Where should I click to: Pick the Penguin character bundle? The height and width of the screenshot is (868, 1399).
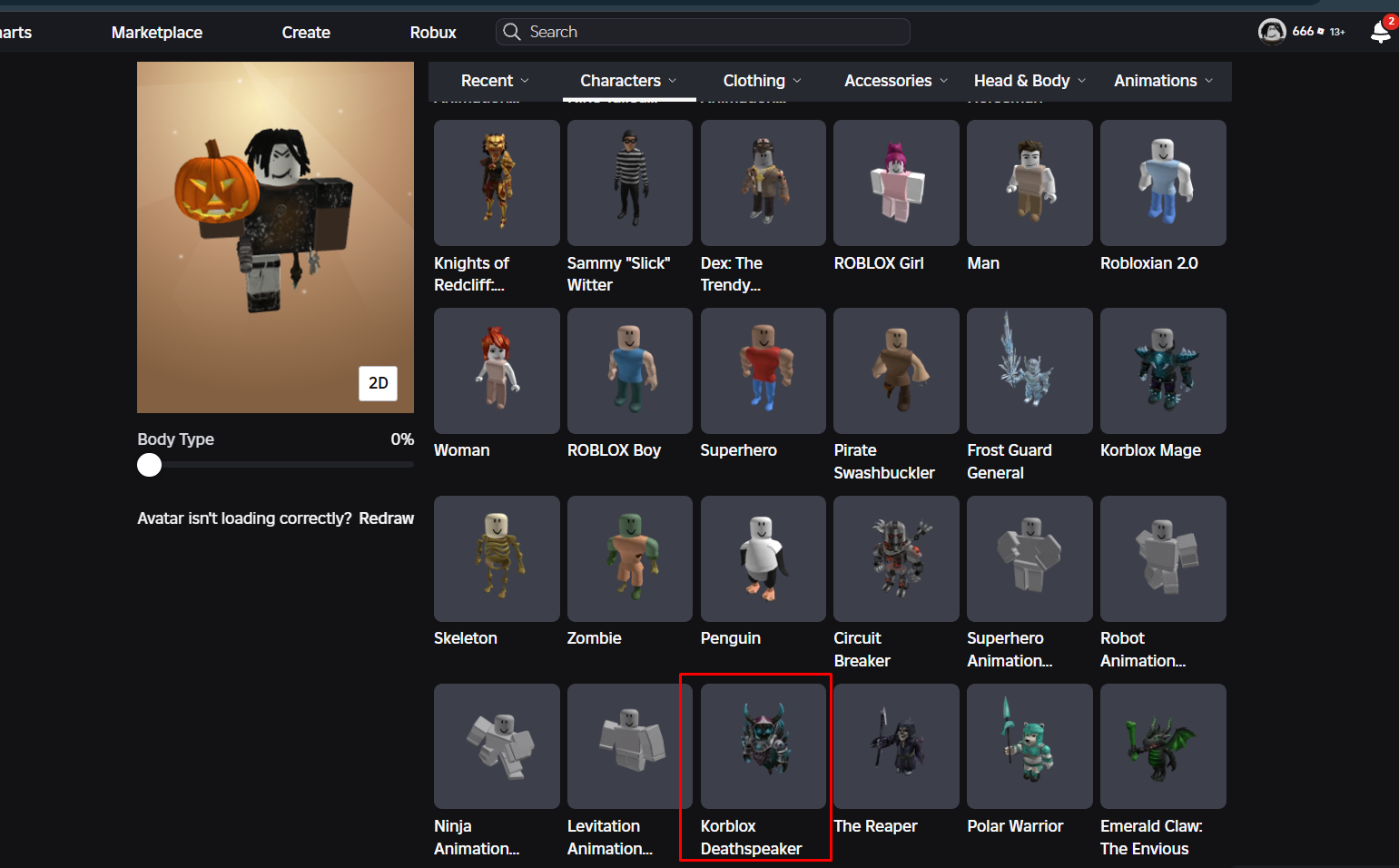tap(763, 558)
